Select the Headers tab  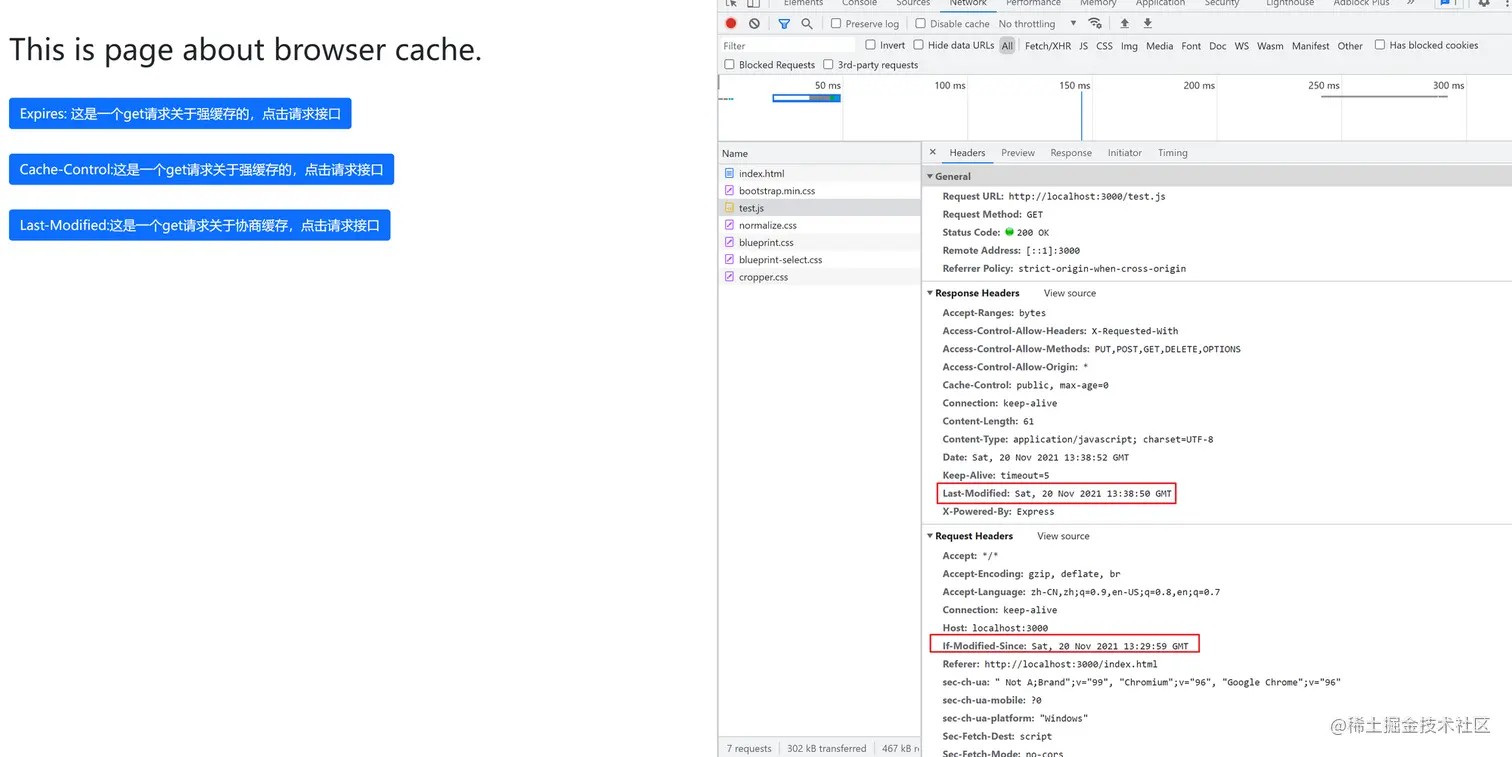(967, 153)
